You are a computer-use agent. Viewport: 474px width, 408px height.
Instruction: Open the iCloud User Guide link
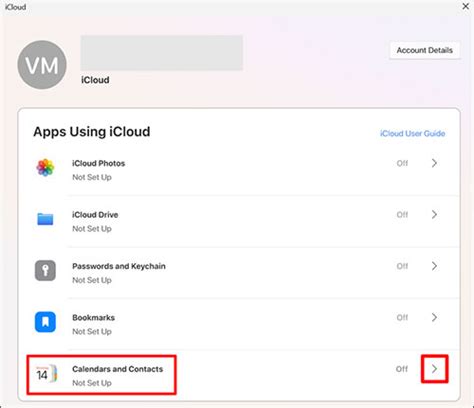tap(412, 133)
